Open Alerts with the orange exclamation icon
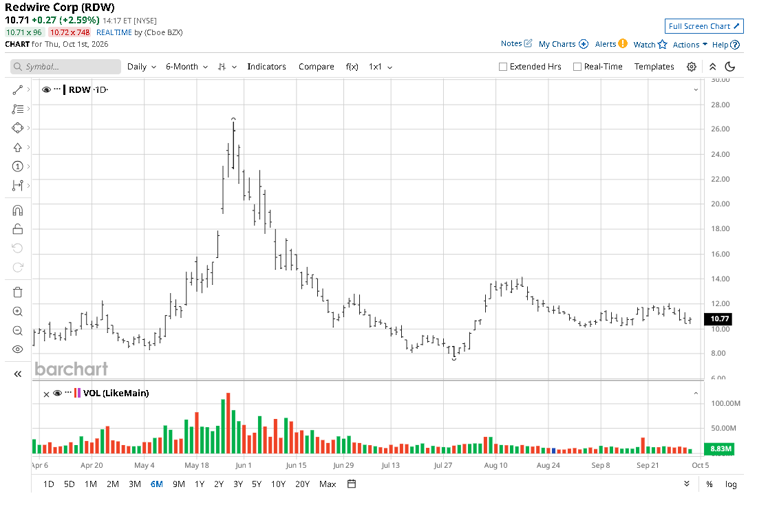This screenshot has height=507, width=768. pyautogui.click(x=623, y=44)
